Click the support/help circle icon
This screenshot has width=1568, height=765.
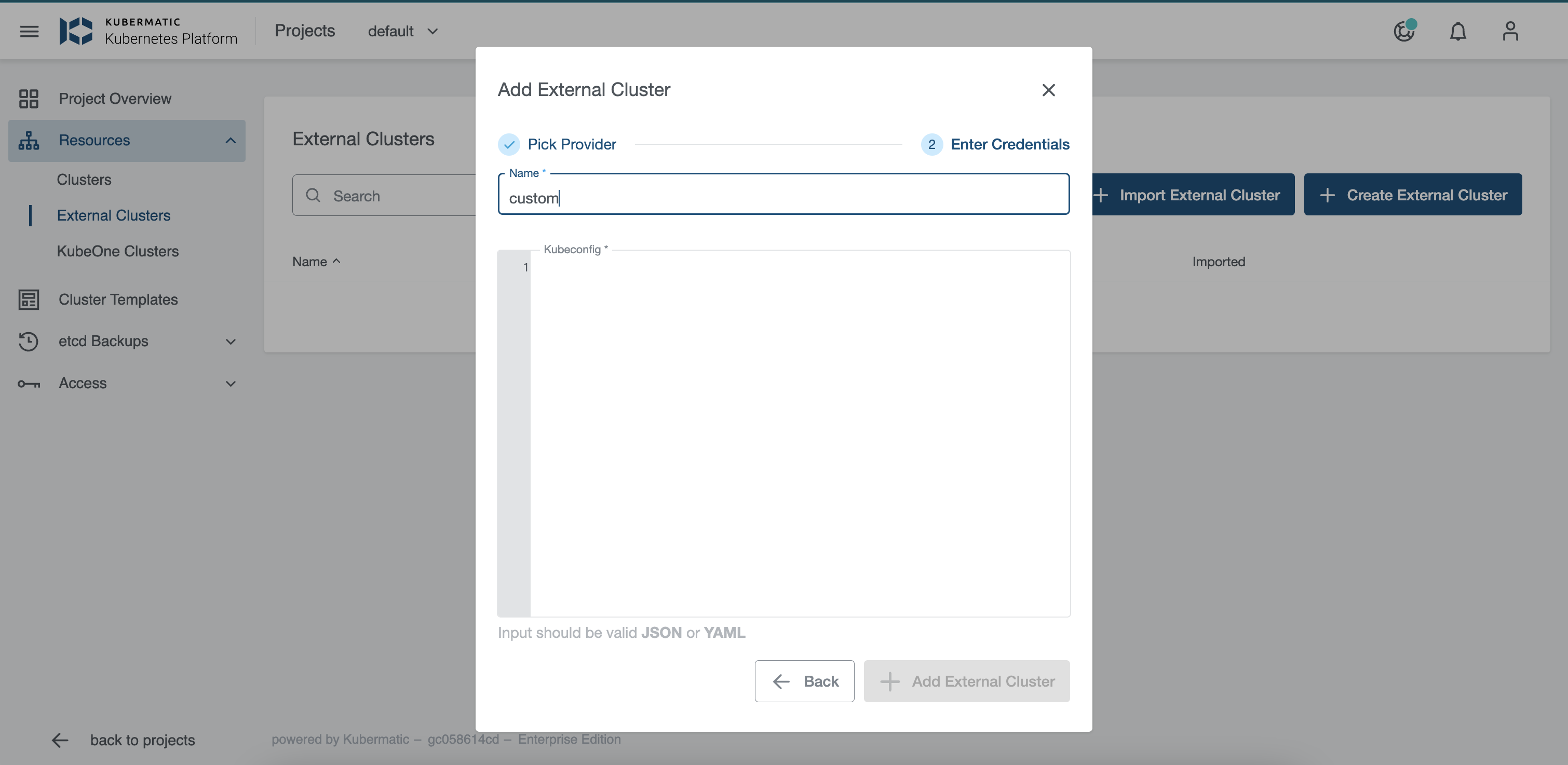[x=1404, y=30]
